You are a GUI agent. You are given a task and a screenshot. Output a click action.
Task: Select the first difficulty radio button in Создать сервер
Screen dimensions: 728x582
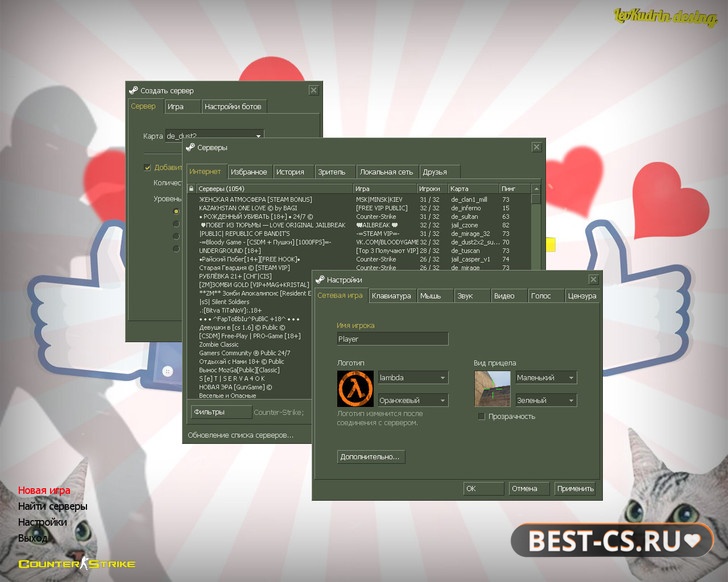click(x=176, y=211)
